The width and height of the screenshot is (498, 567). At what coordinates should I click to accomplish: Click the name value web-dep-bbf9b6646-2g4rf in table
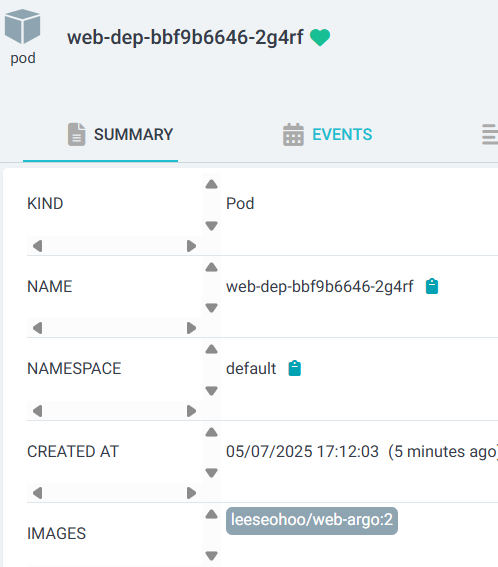point(320,287)
